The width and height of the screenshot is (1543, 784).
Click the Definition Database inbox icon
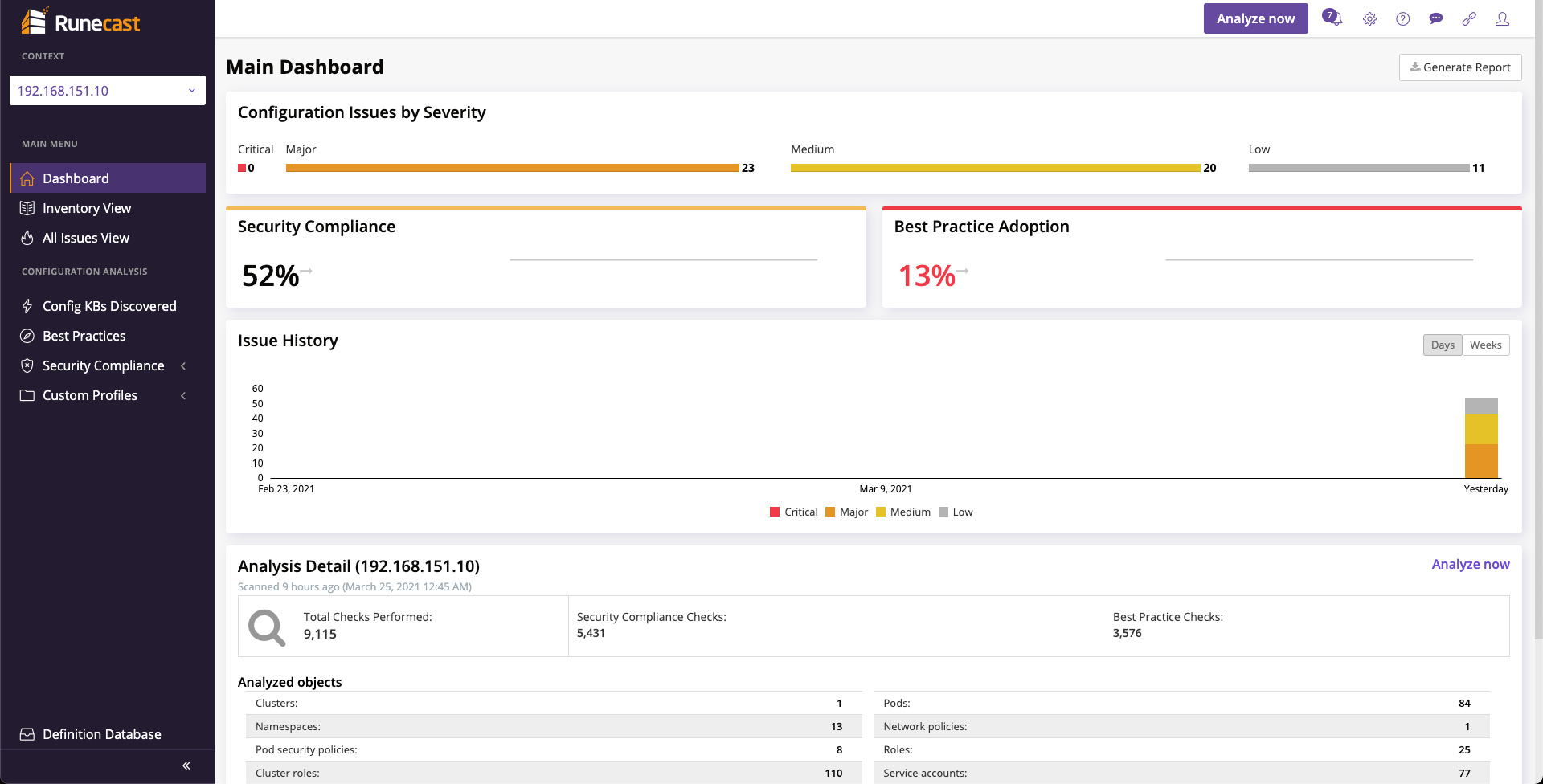(27, 734)
